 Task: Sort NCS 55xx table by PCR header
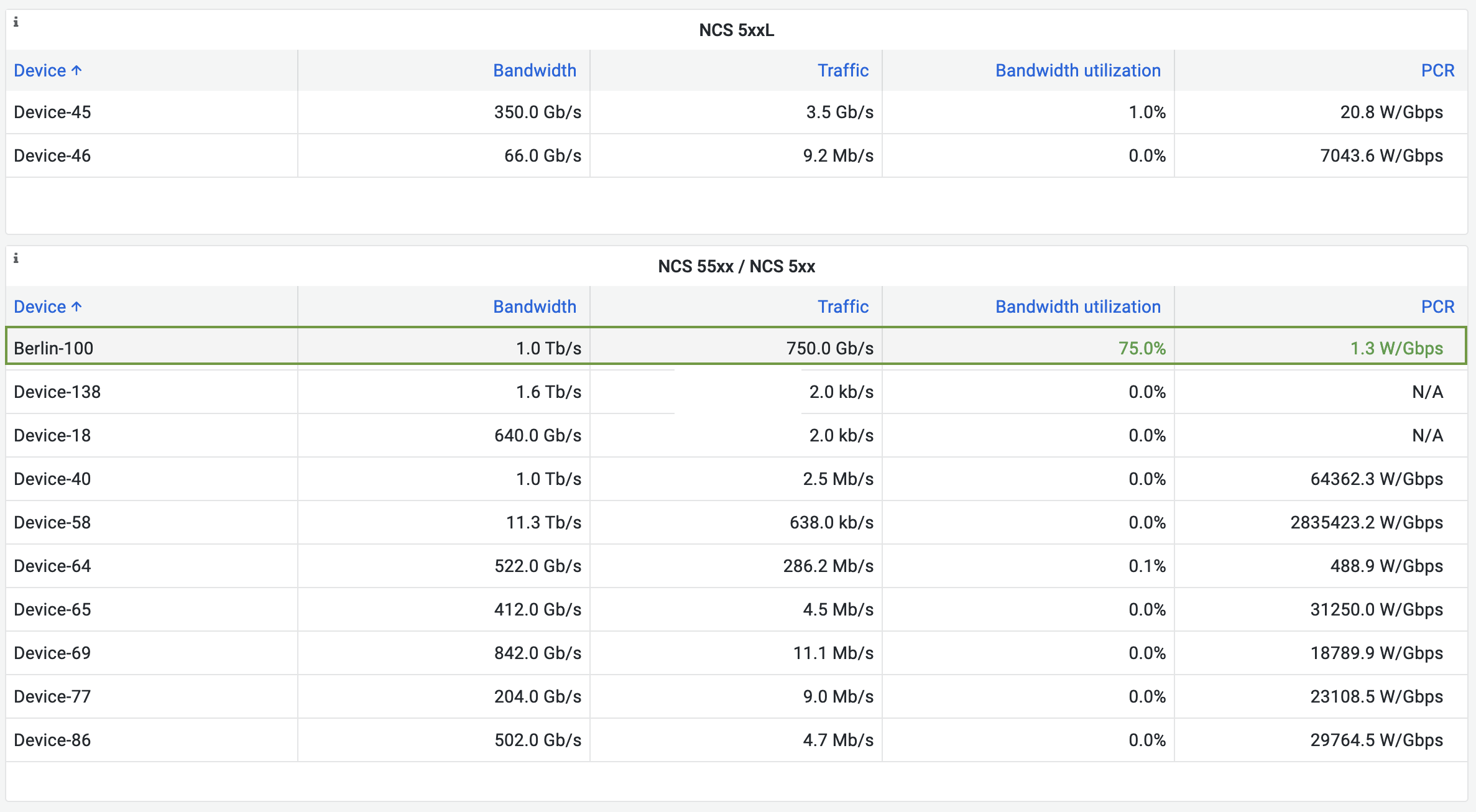click(1437, 307)
